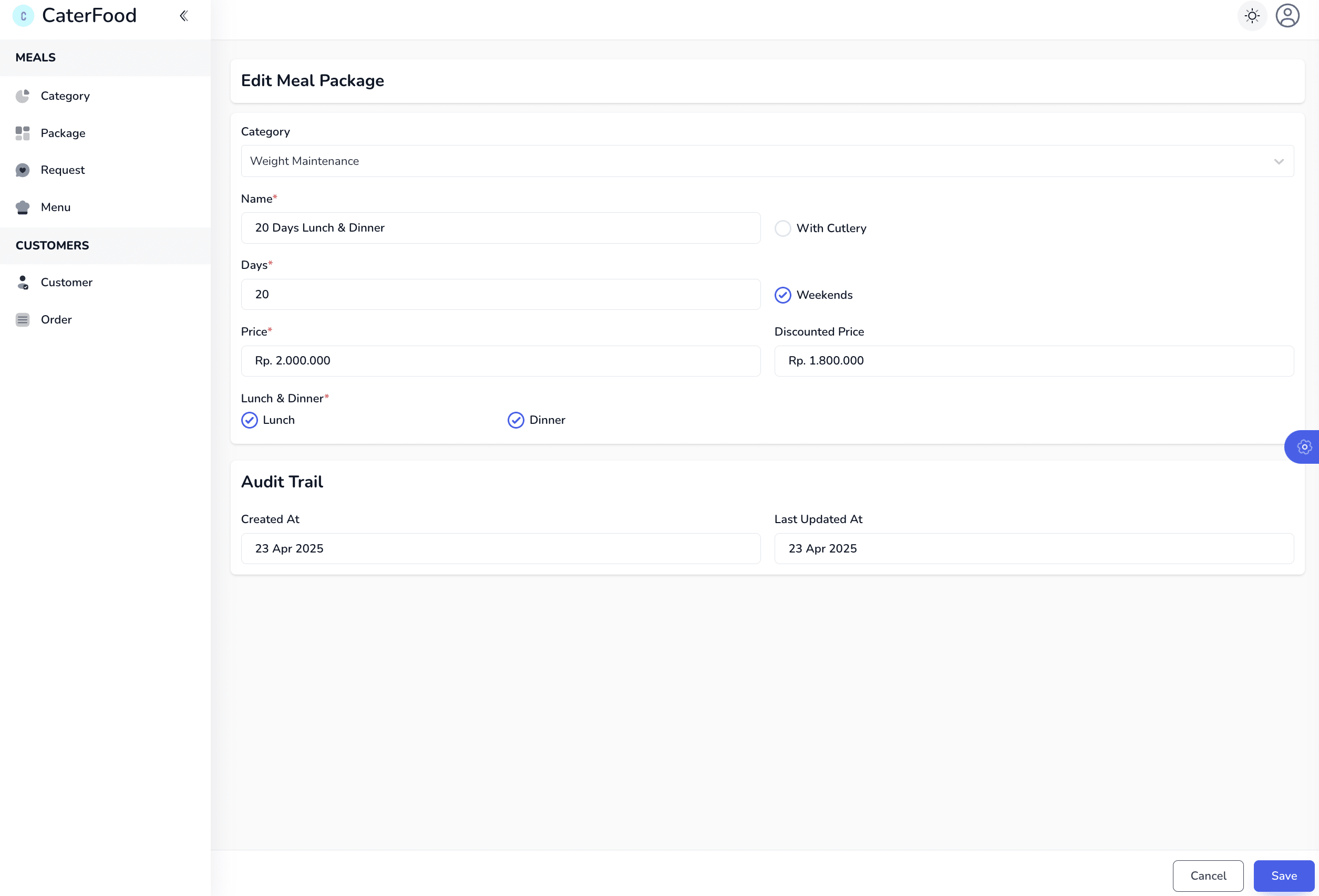Collapse the sidebar with double chevron
Screen dimensions: 1319x896
183,16
